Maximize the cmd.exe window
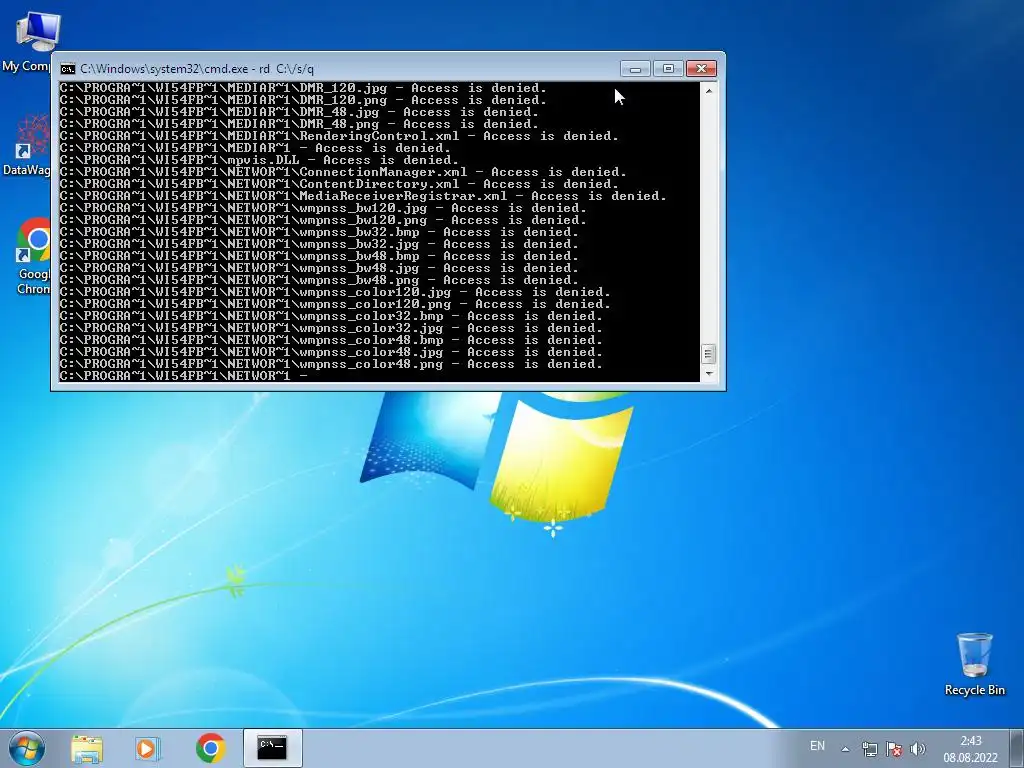This screenshot has width=1024, height=768. 668,69
